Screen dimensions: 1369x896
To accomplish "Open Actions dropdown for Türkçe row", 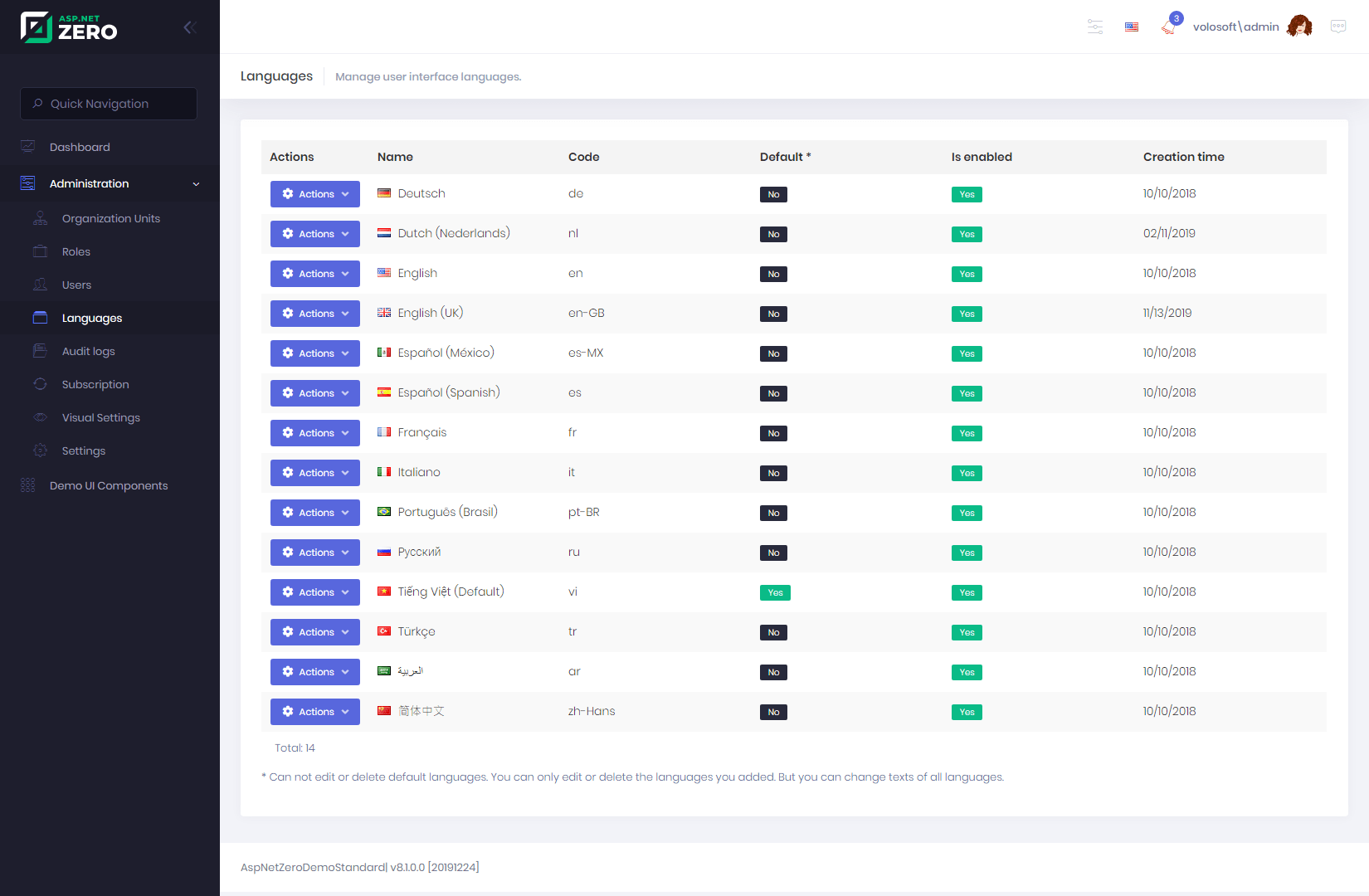I will point(315,632).
